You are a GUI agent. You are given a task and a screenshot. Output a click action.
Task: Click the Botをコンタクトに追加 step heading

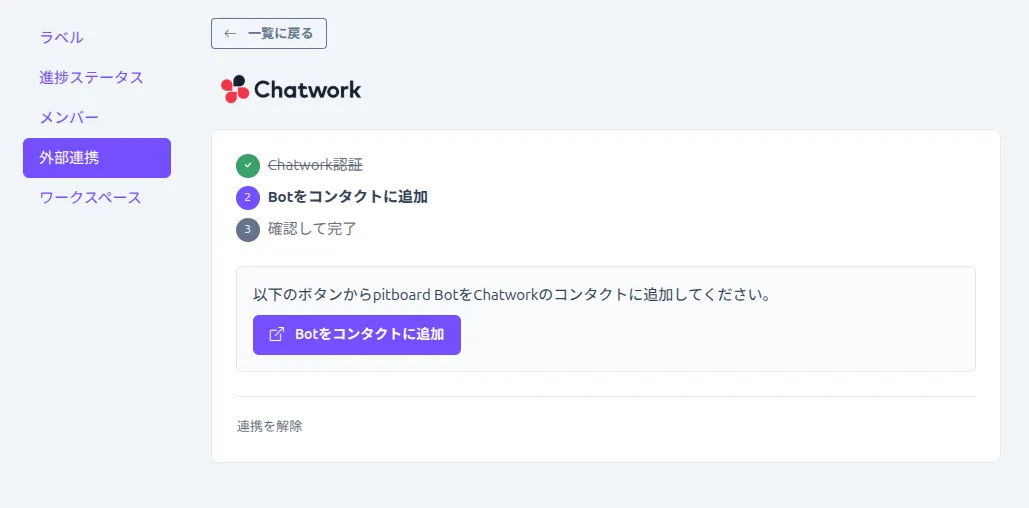tap(348, 197)
